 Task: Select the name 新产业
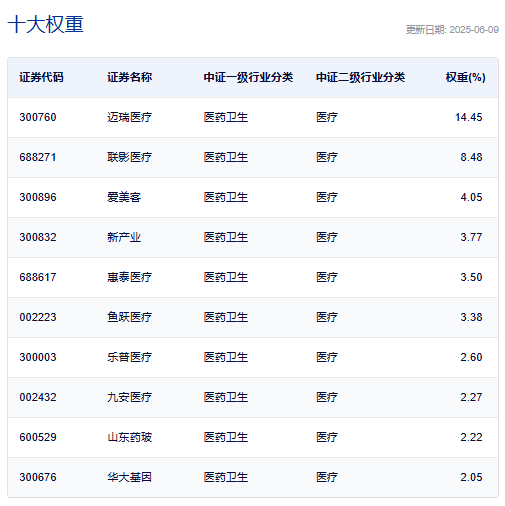(x=124, y=237)
